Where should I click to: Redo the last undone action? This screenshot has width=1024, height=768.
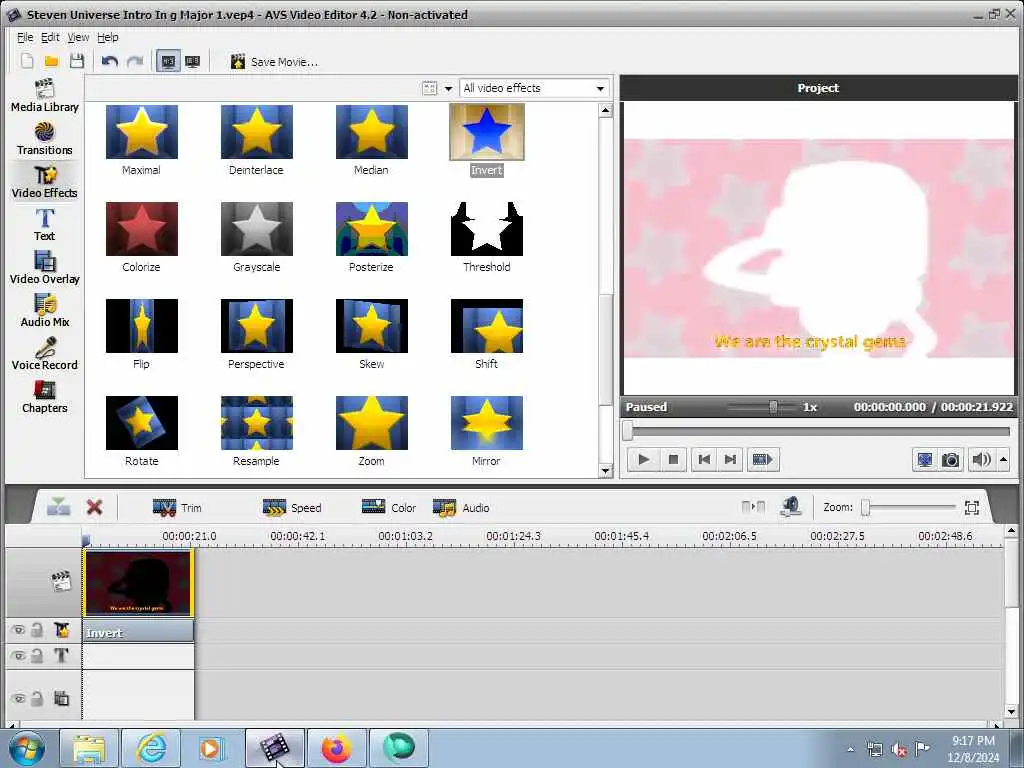(x=135, y=61)
